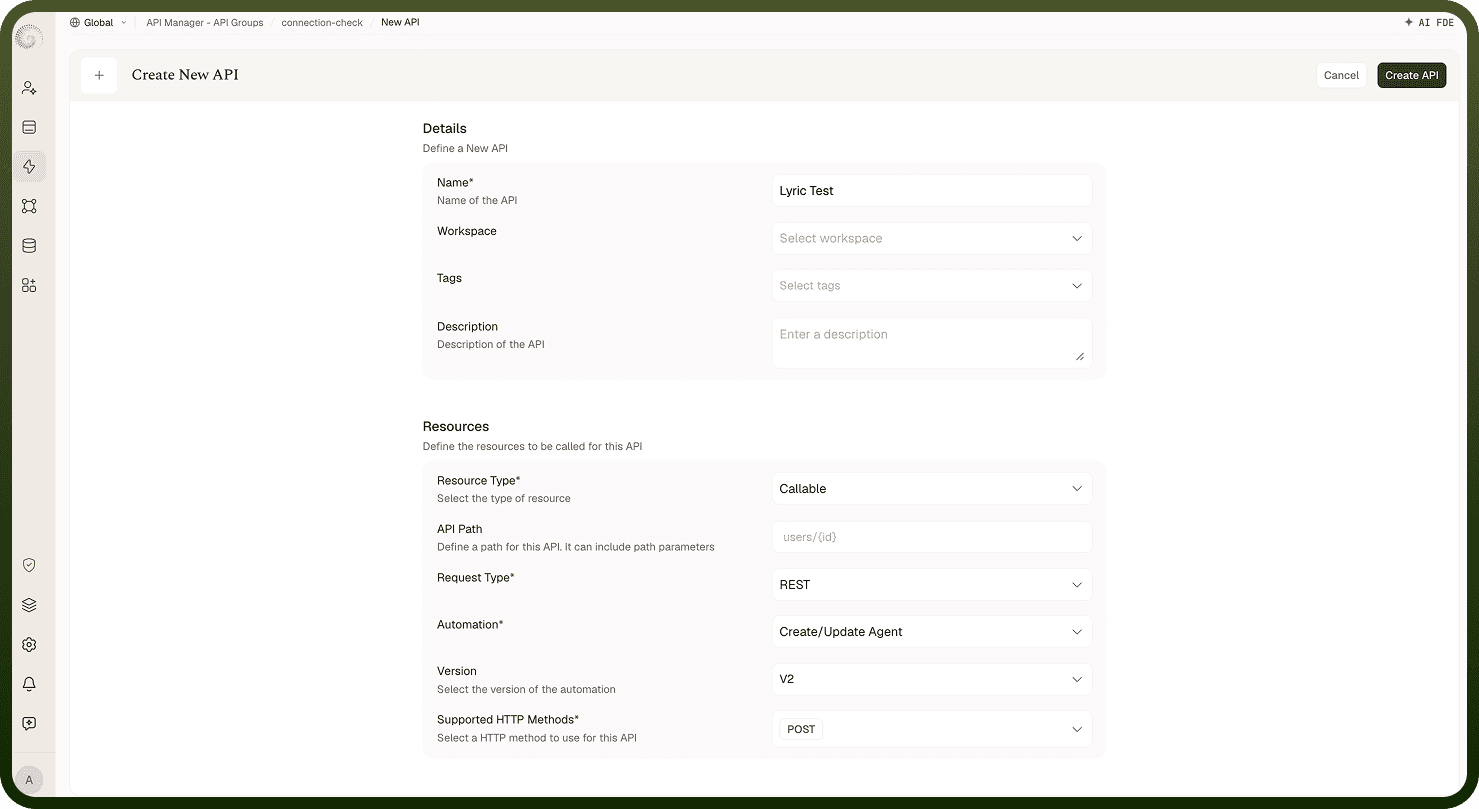Click the API Path field users/{id}
Viewport: 1479px width, 809px height.
click(932, 536)
